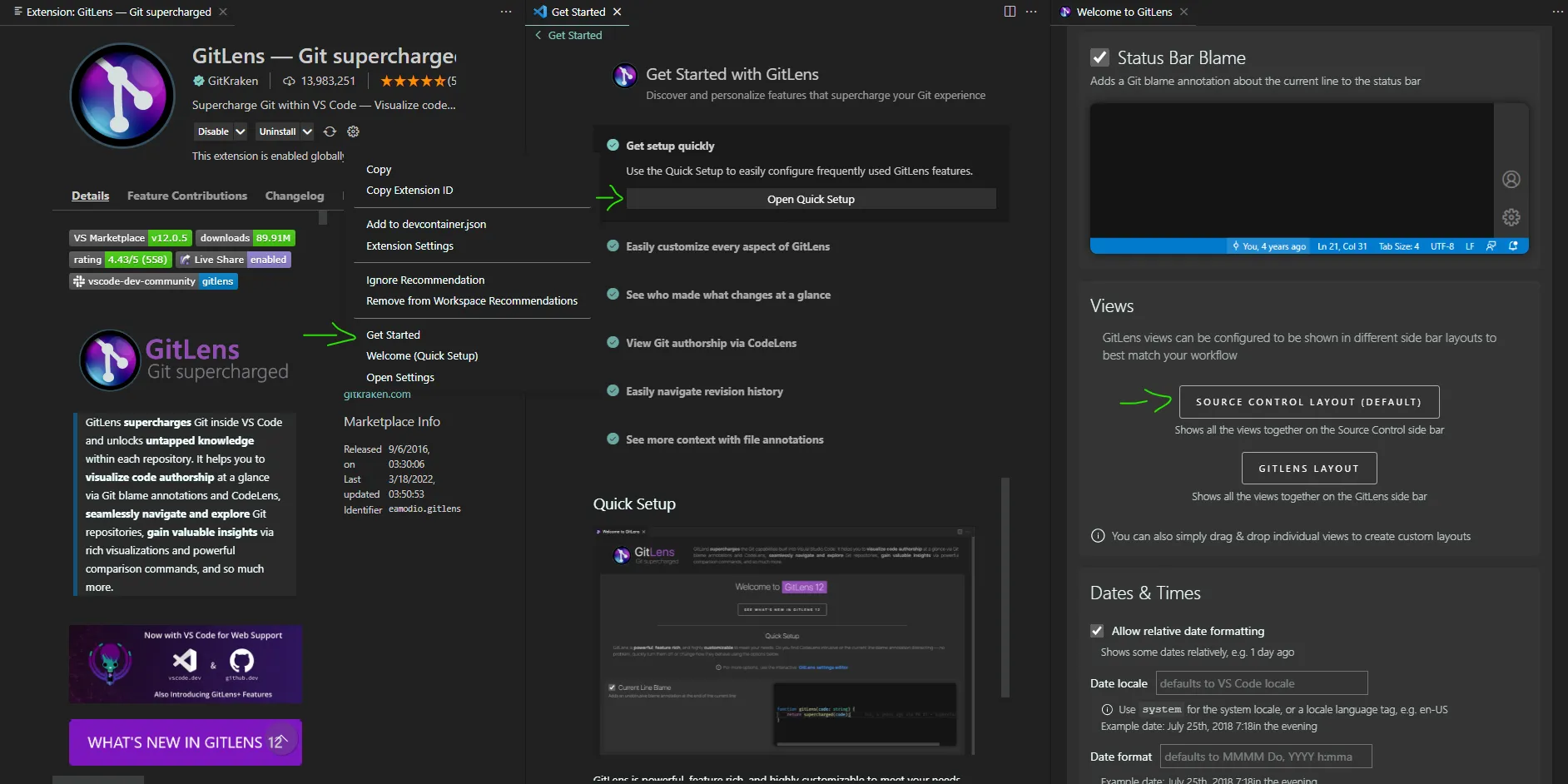
Task: Click Source Control Layout (Default) button
Action: click(x=1309, y=402)
